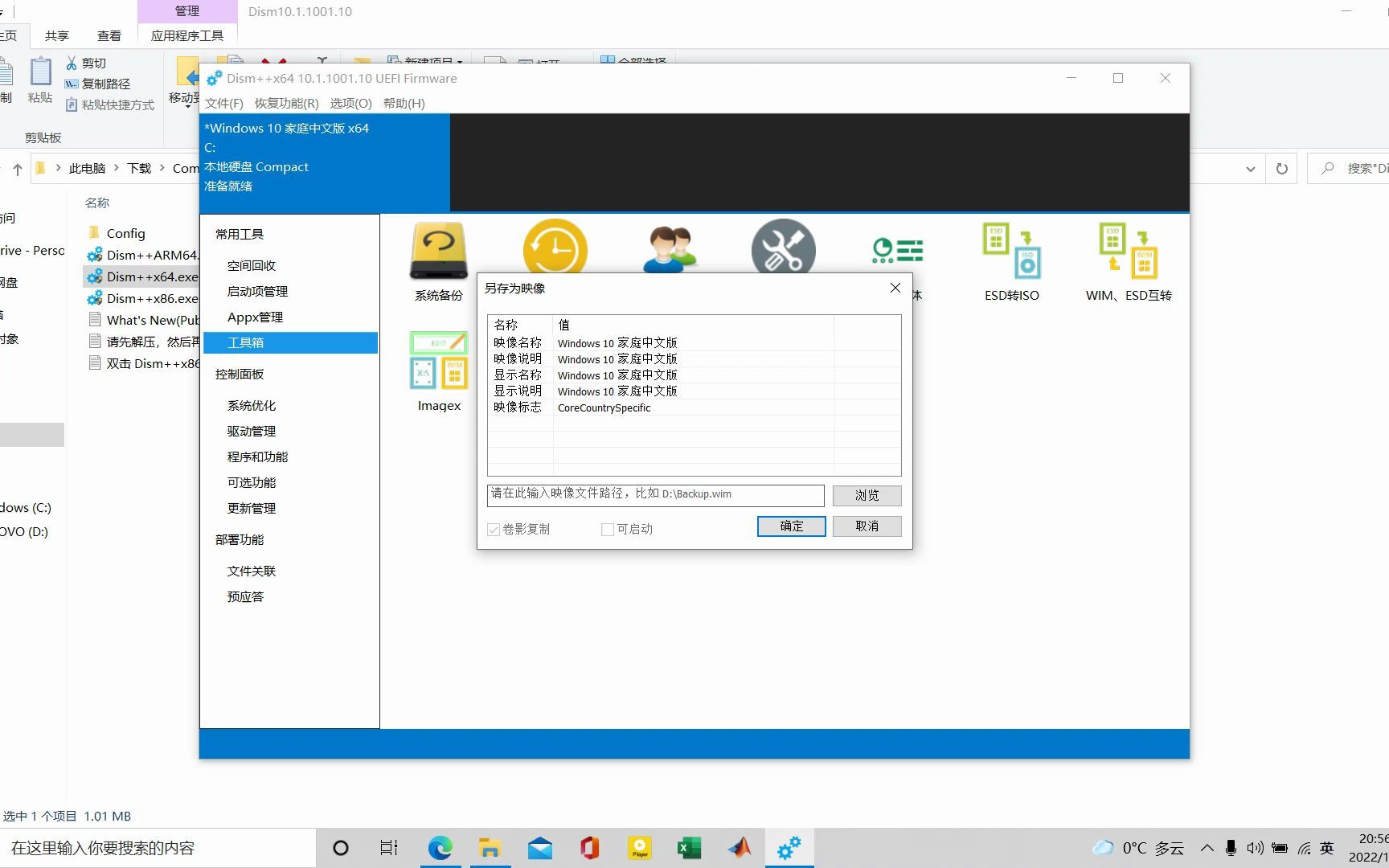Viewport: 1389px width, 868px height.
Task: Expand the Explorer address history dropdown
Action: click(x=1250, y=169)
